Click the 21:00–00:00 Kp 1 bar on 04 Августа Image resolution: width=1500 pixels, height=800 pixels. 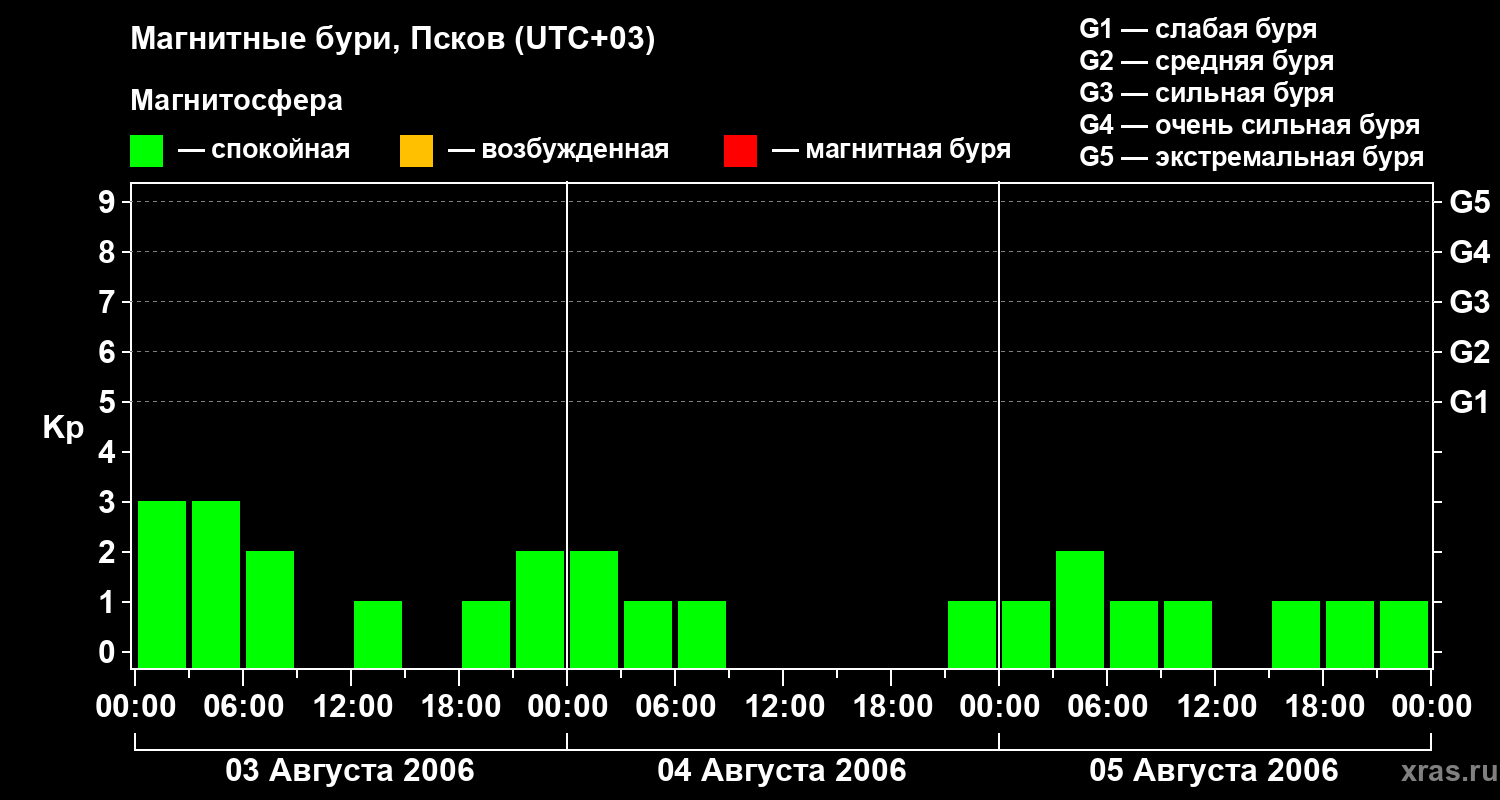972,634
